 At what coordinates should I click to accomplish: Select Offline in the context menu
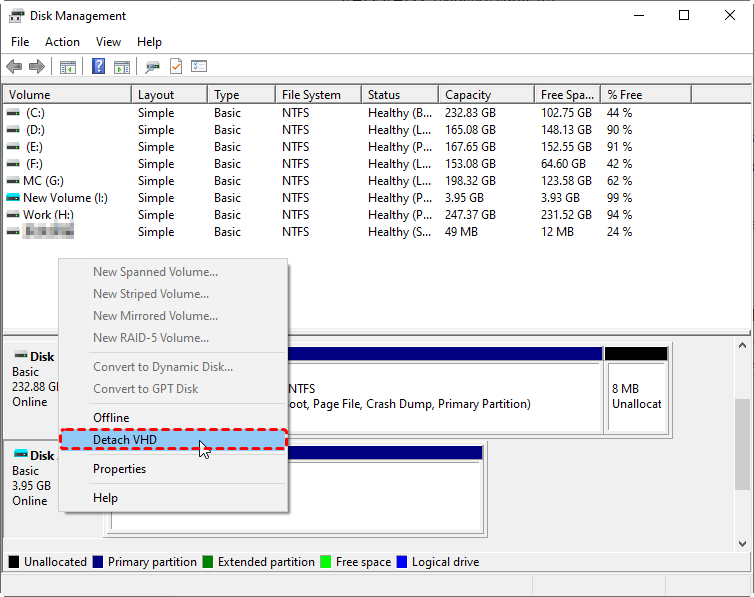point(111,418)
